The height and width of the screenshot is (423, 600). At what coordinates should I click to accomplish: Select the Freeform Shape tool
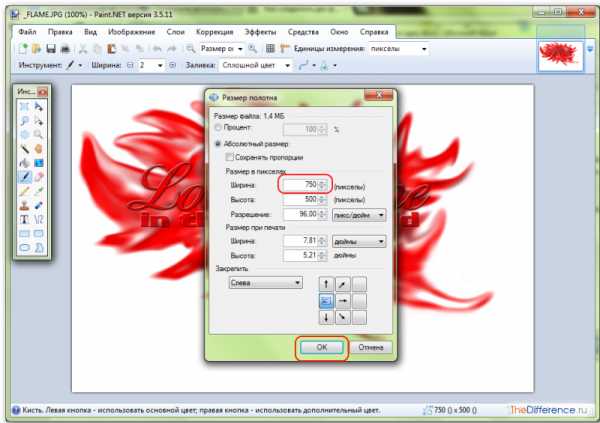[39, 248]
